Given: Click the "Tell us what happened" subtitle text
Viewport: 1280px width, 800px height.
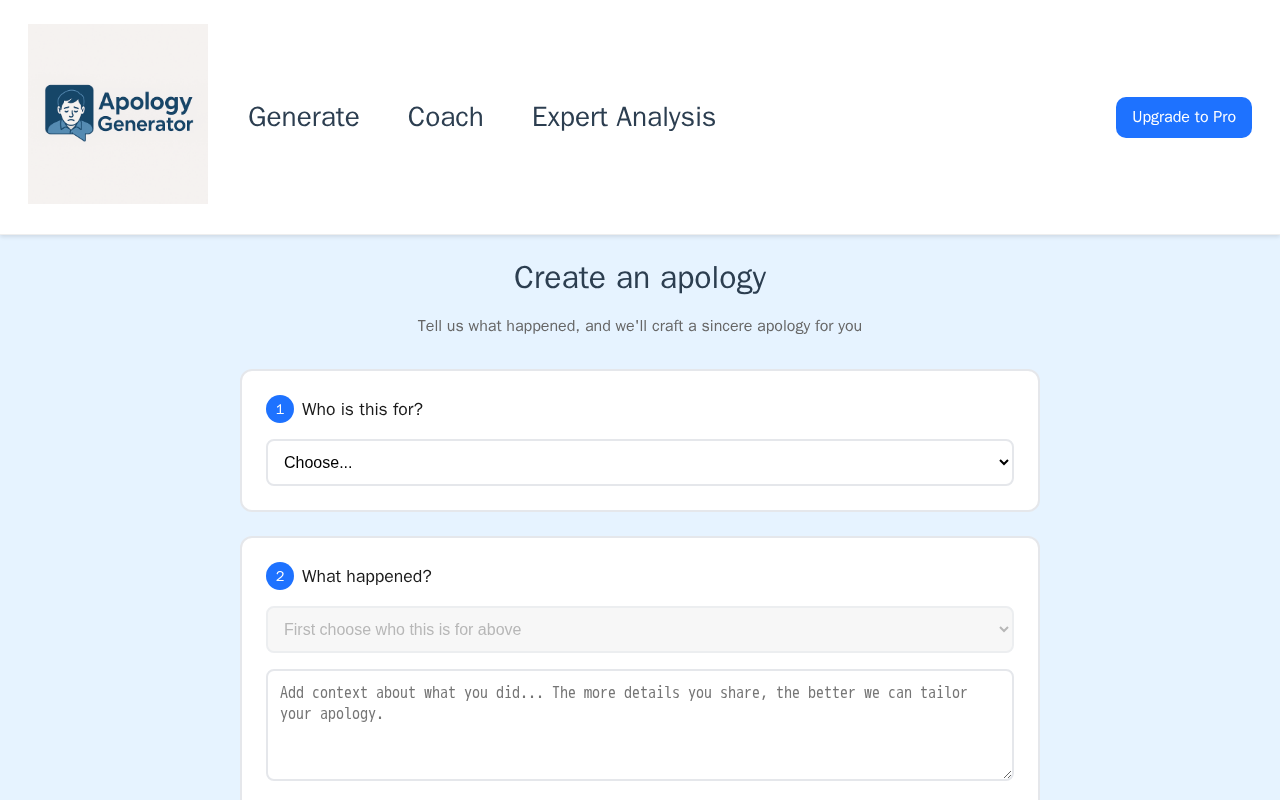Looking at the screenshot, I should 640,326.
